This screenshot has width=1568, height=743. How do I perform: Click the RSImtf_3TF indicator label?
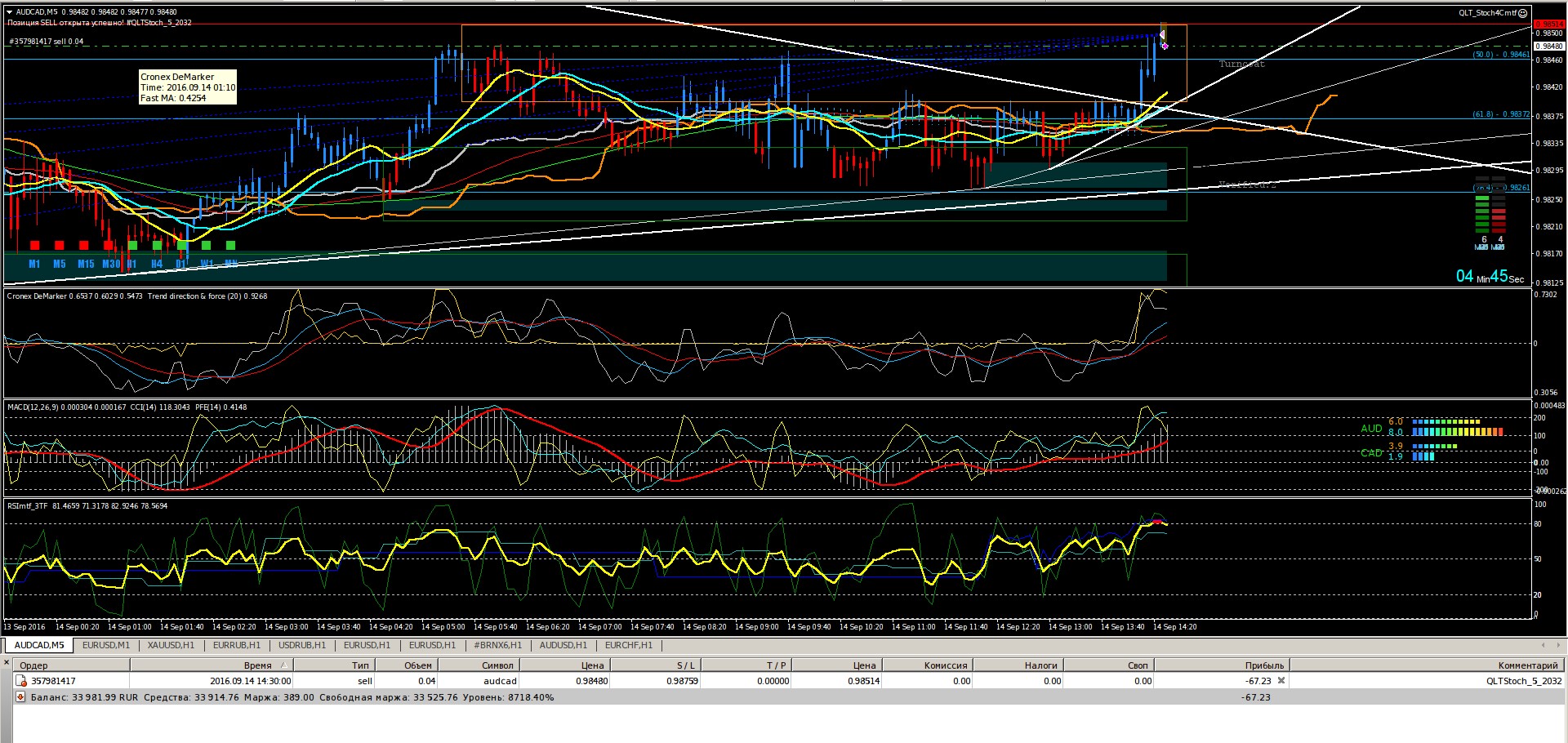(x=28, y=506)
